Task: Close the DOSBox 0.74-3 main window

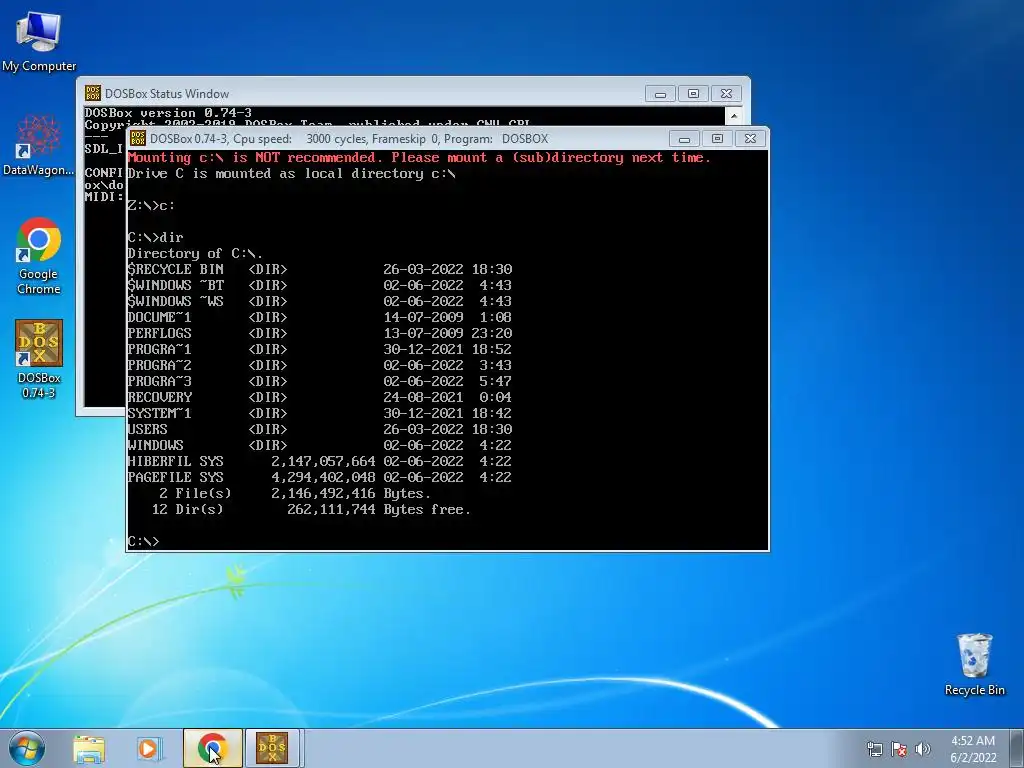Action: [750, 139]
